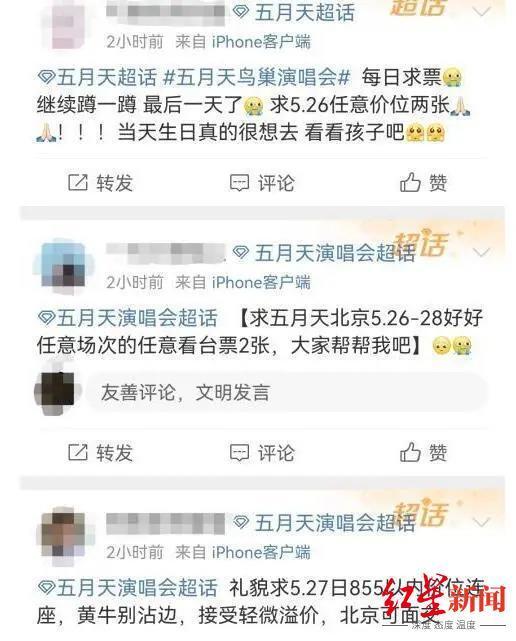This screenshot has width=516, height=641.
Task: Tap the repost icon on the first post
Action: 78,182
